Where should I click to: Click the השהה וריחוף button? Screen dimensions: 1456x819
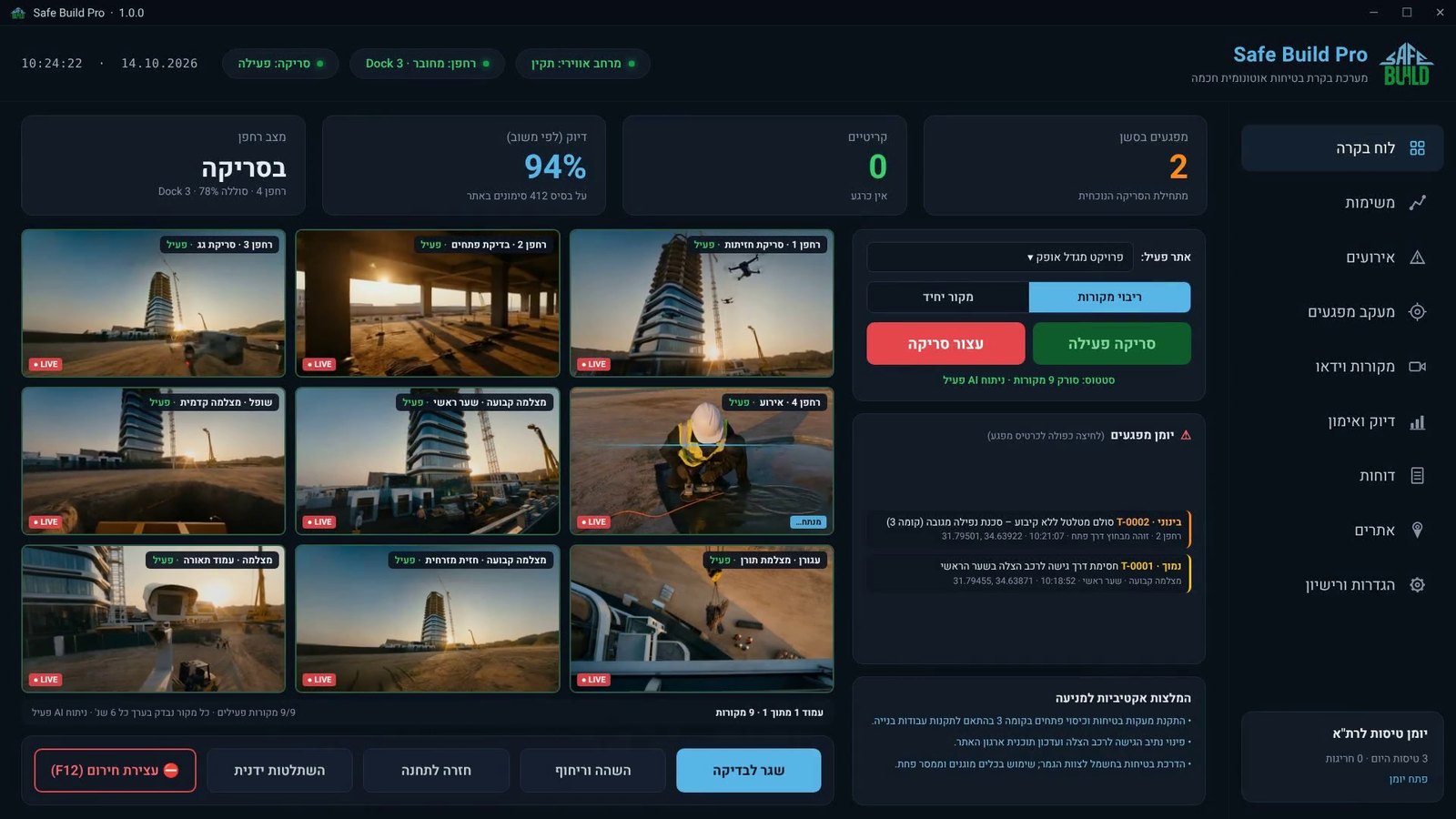coord(592,771)
